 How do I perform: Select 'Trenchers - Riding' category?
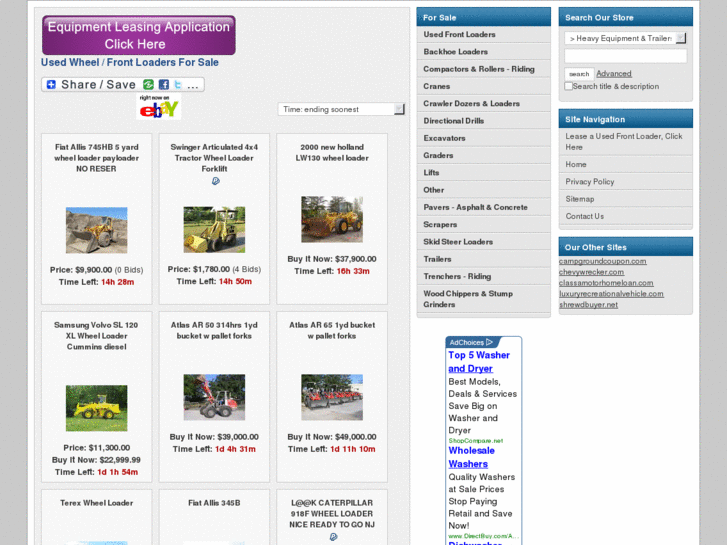point(484,276)
